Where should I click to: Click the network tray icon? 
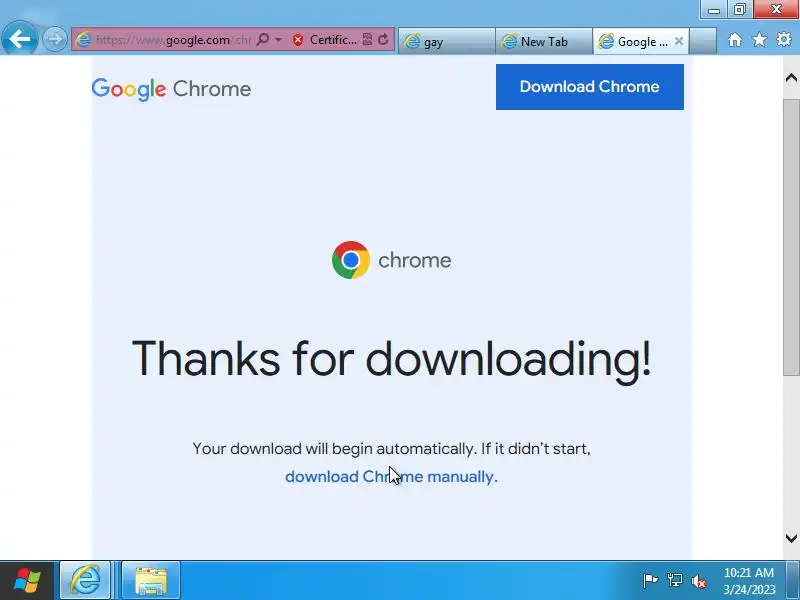tap(674, 581)
